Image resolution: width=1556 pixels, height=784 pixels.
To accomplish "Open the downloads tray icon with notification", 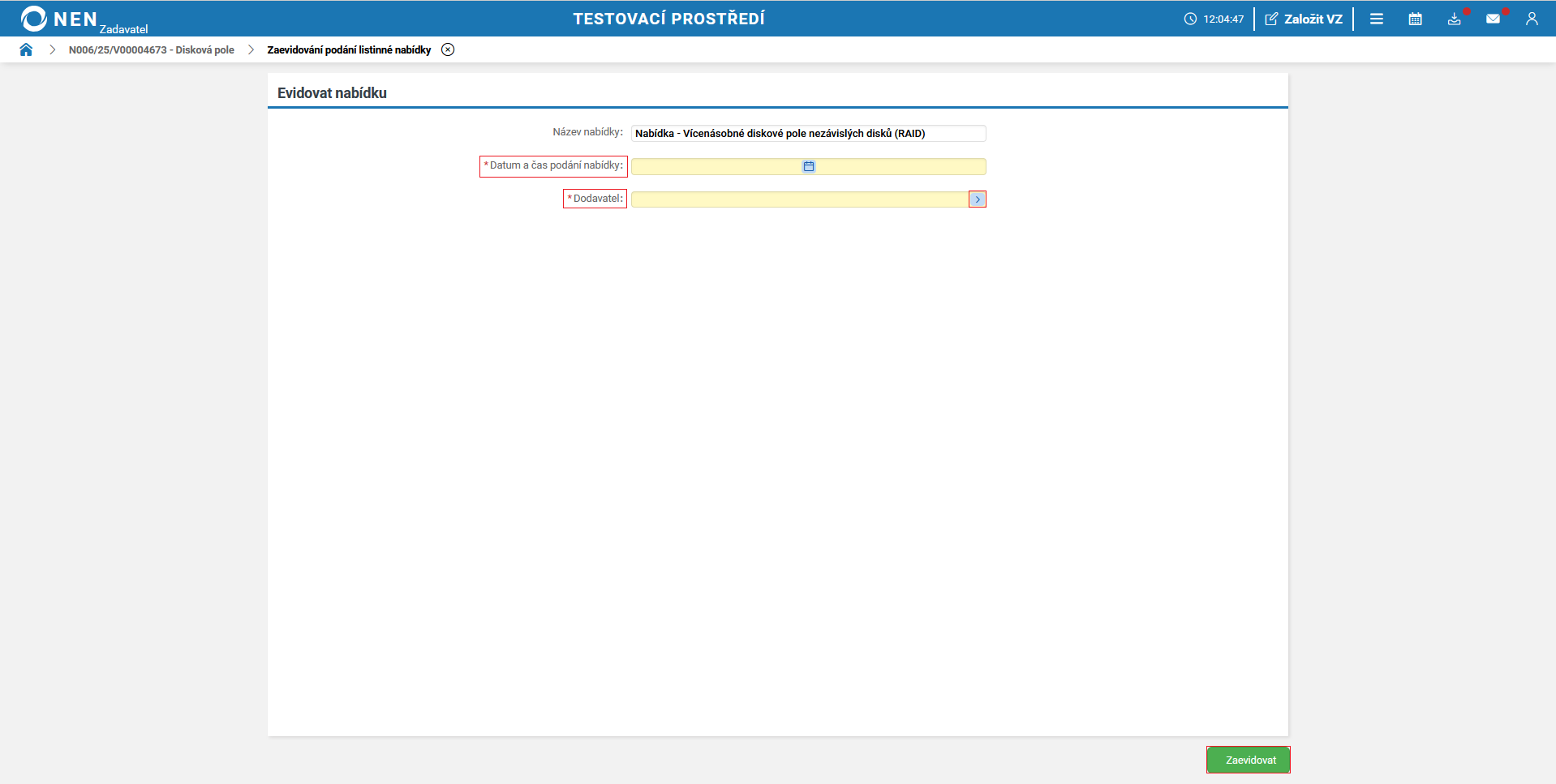I will pos(1455,19).
